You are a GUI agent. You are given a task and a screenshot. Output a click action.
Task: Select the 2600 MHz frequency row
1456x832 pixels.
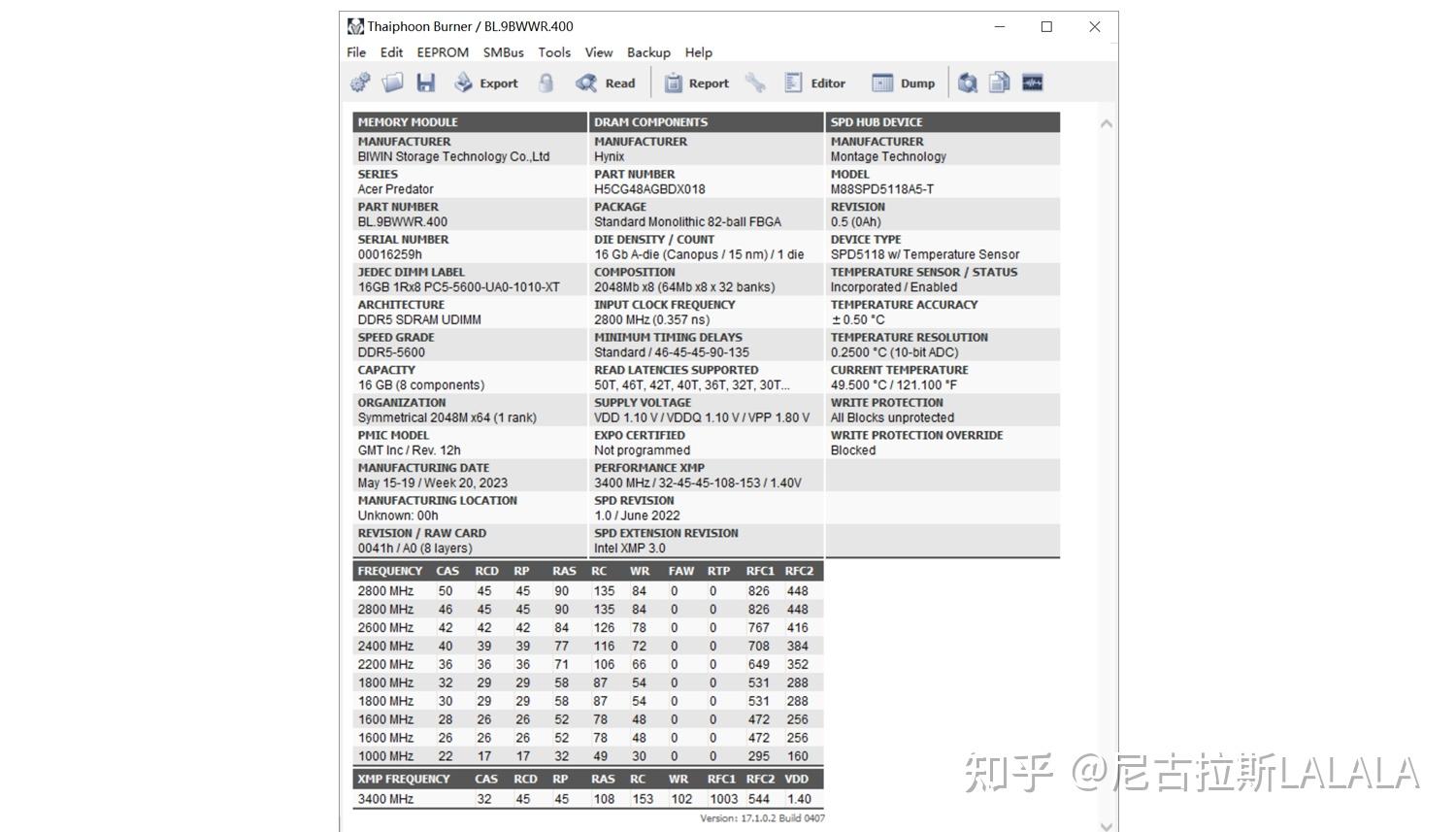[588, 628]
